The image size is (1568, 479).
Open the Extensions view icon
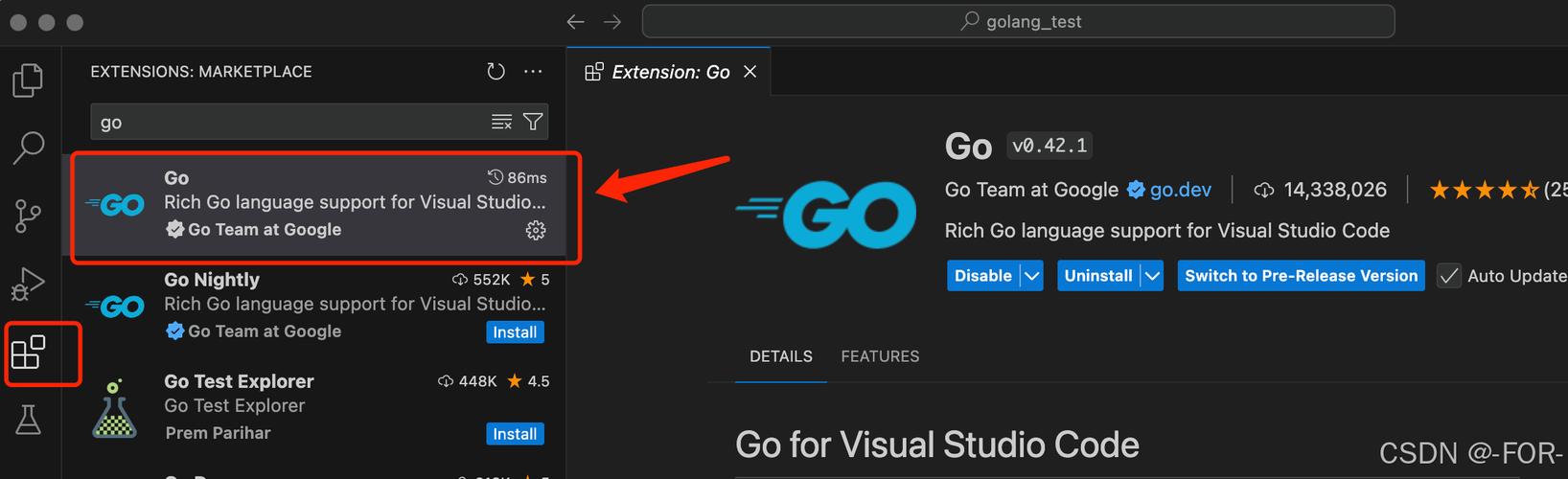[x=28, y=353]
